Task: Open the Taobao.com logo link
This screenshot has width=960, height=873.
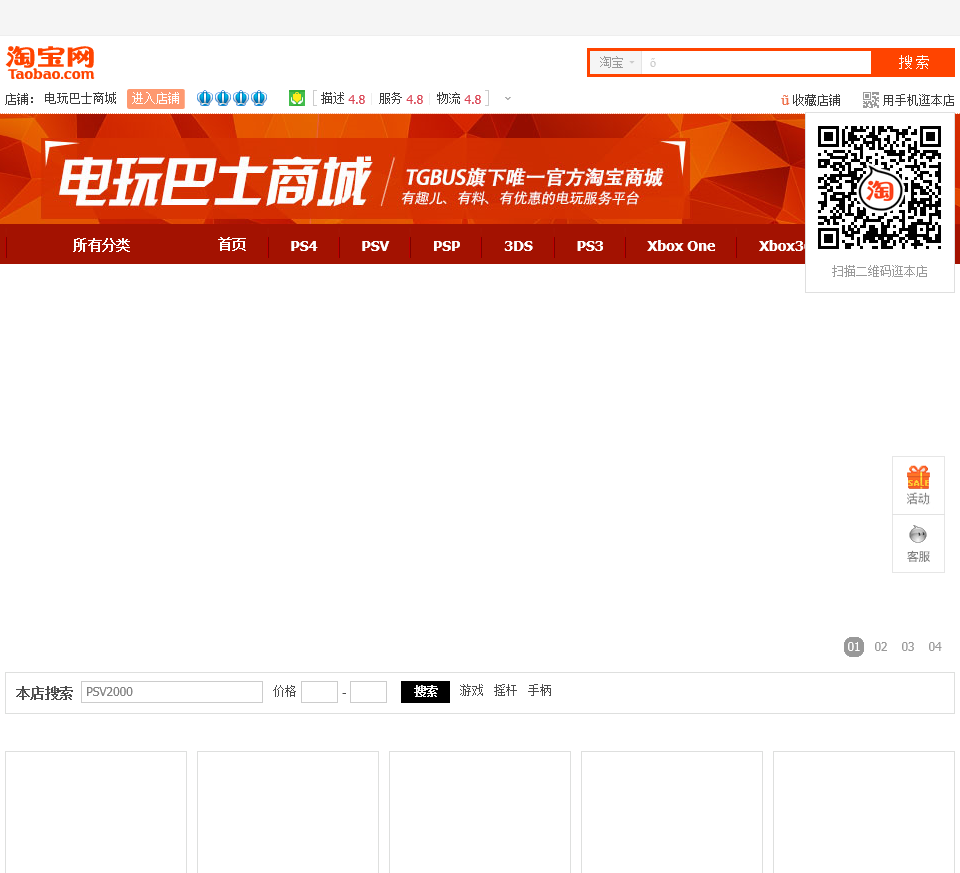Action: (50, 63)
